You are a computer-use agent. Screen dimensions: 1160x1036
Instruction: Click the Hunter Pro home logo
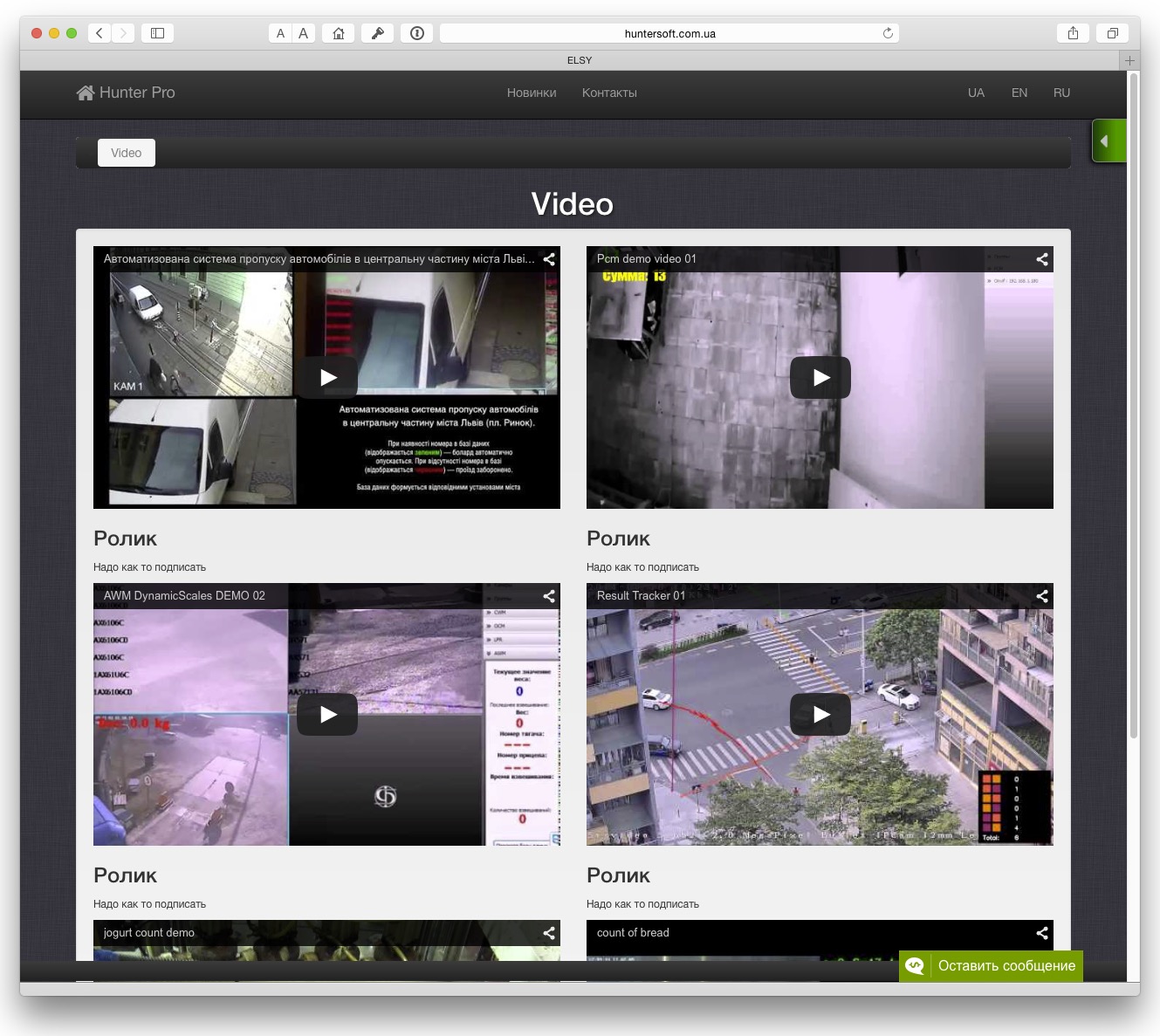[126, 93]
